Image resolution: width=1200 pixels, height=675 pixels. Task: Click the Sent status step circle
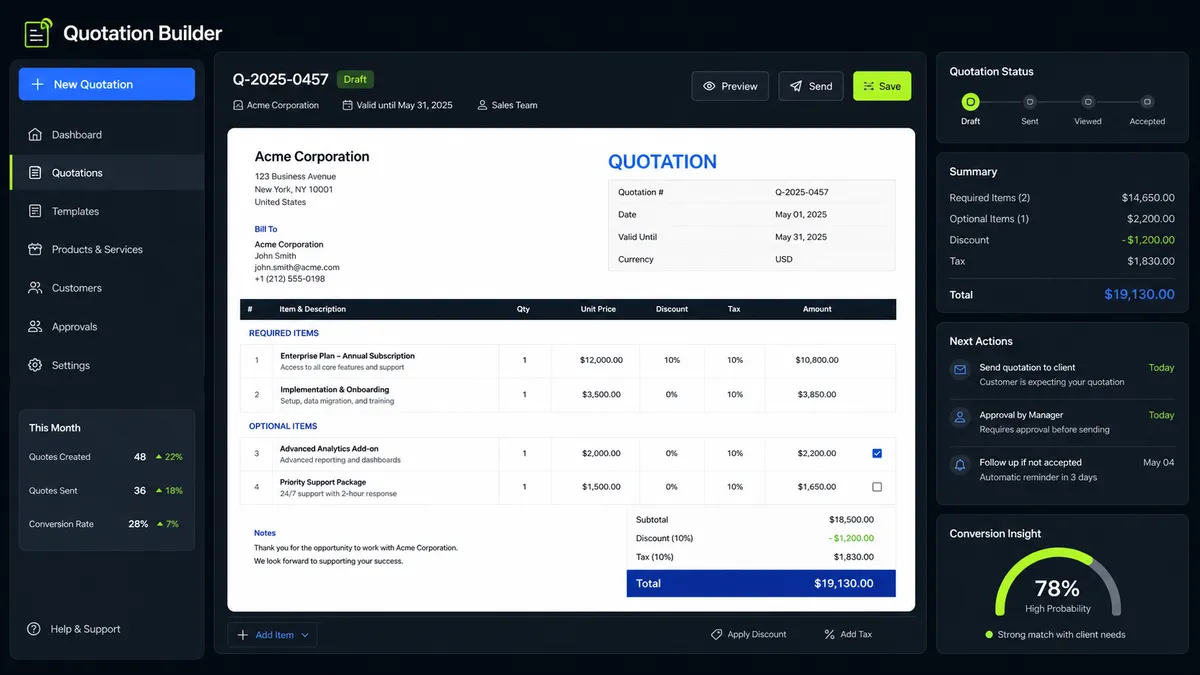tap(1029, 101)
